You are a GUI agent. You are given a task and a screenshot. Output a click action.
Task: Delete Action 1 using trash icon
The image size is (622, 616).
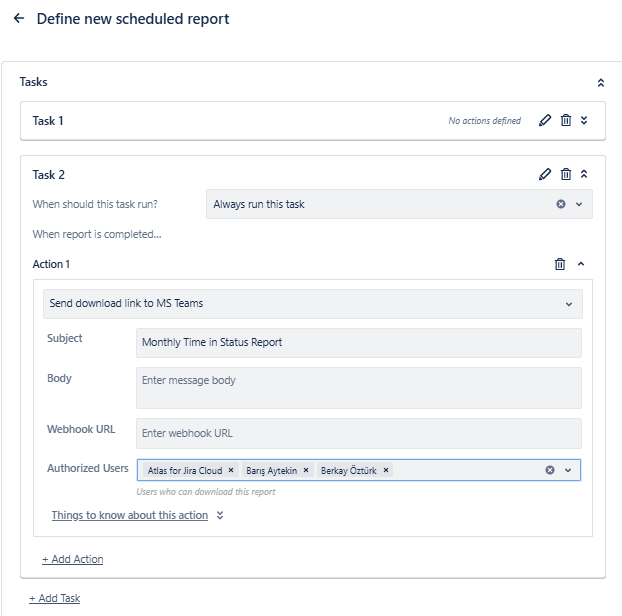click(560, 264)
